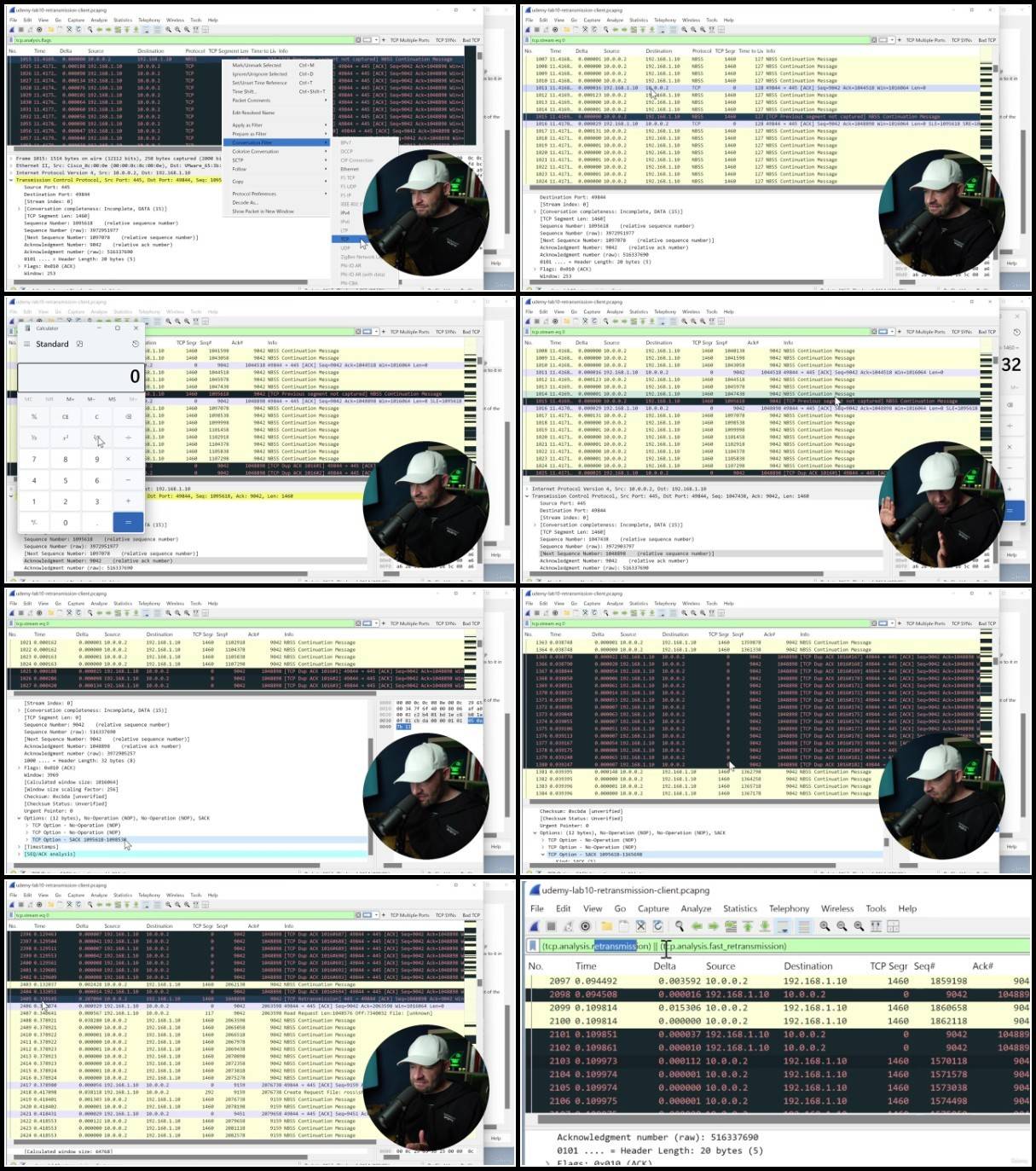Open the Analyze menu in the zoomed-in Wireshark window
The height and width of the screenshot is (1171, 1036).
[696, 908]
